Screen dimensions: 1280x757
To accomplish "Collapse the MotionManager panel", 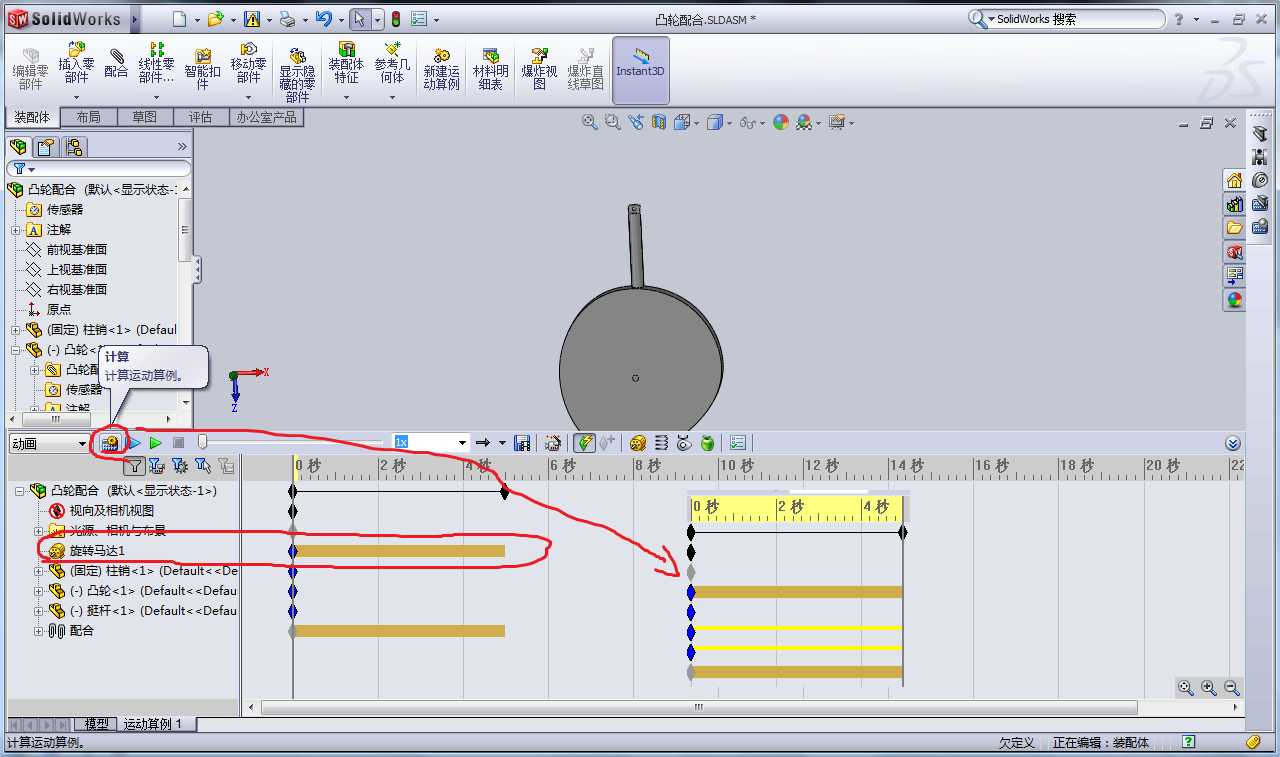I will pyautogui.click(x=1233, y=443).
